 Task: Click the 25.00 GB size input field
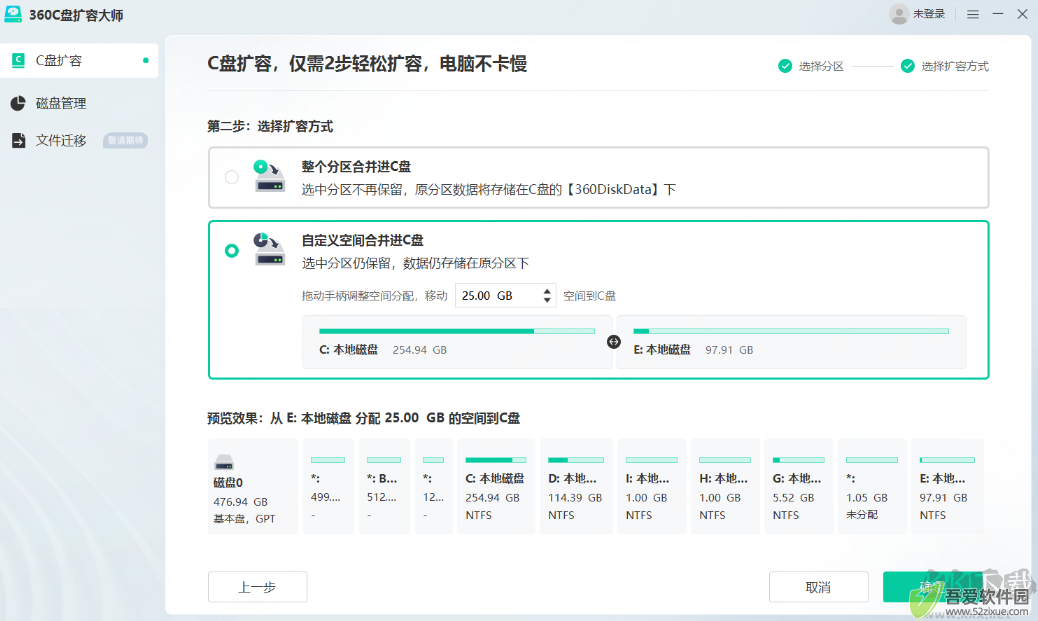tap(498, 295)
